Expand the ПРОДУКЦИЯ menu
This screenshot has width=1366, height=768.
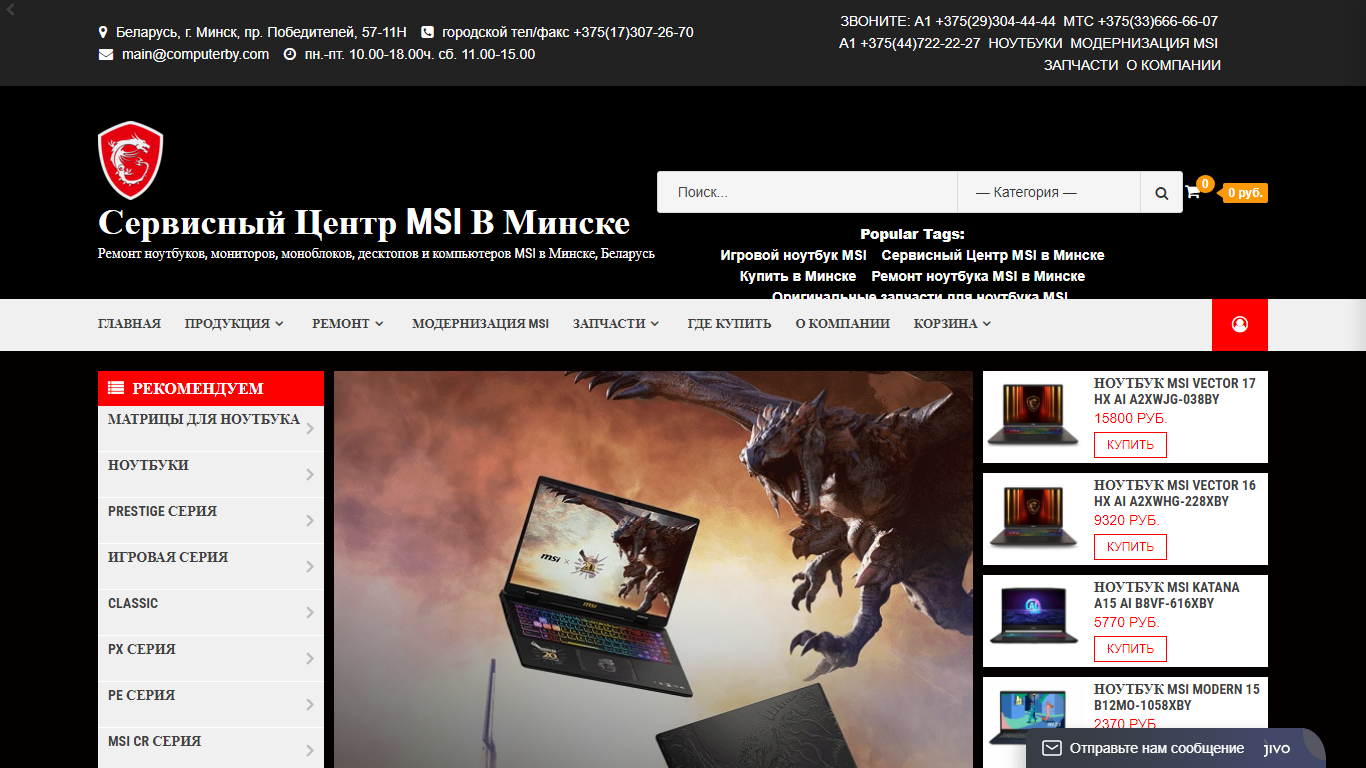[235, 324]
